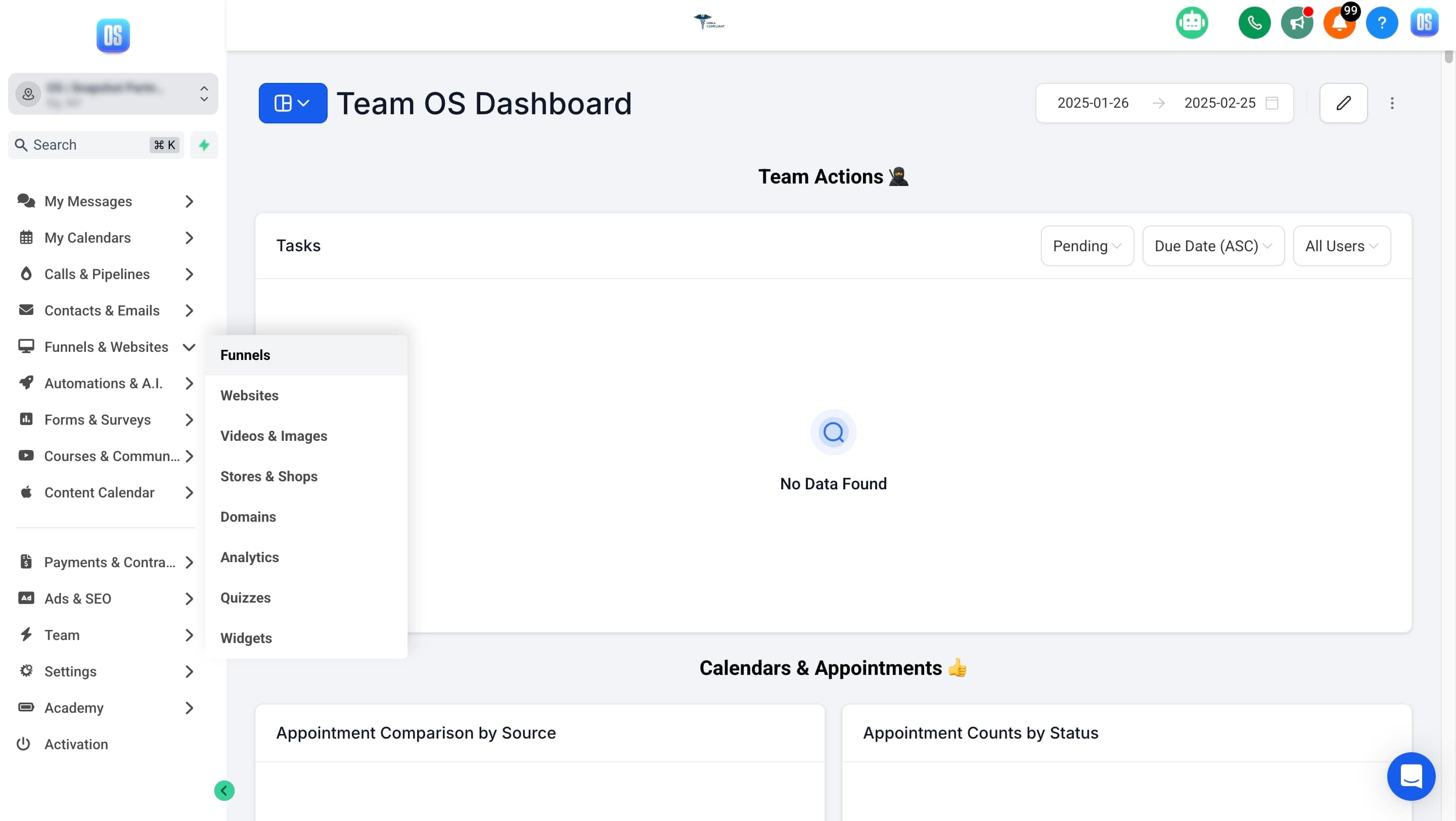
Task: Select Stores & Shops in the submenu
Action: pyautogui.click(x=306, y=476)
